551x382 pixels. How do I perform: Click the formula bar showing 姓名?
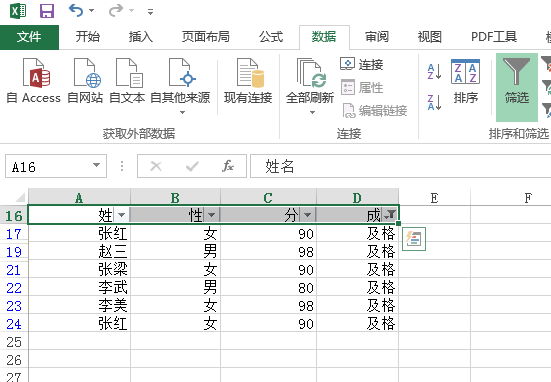click(401, 167)
